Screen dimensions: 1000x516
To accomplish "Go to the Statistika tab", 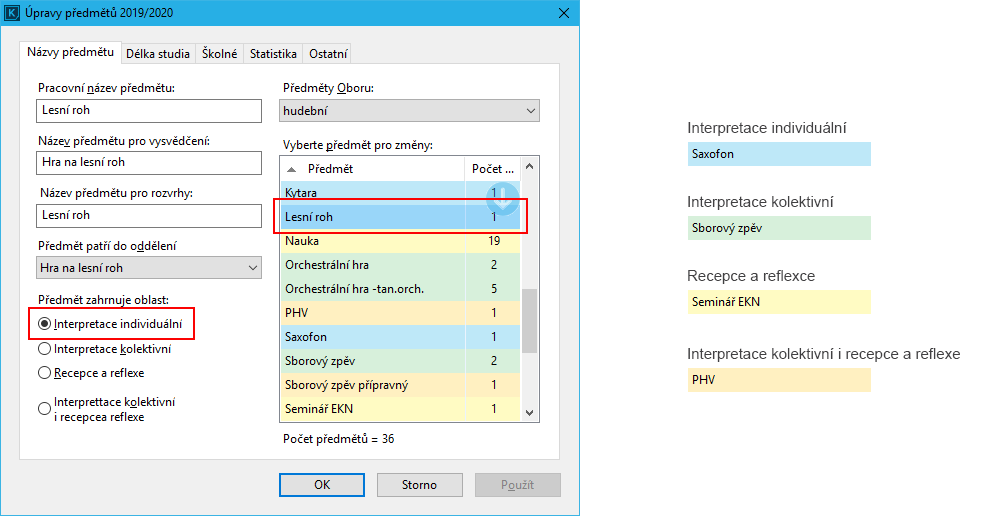I will pos(273,54).
